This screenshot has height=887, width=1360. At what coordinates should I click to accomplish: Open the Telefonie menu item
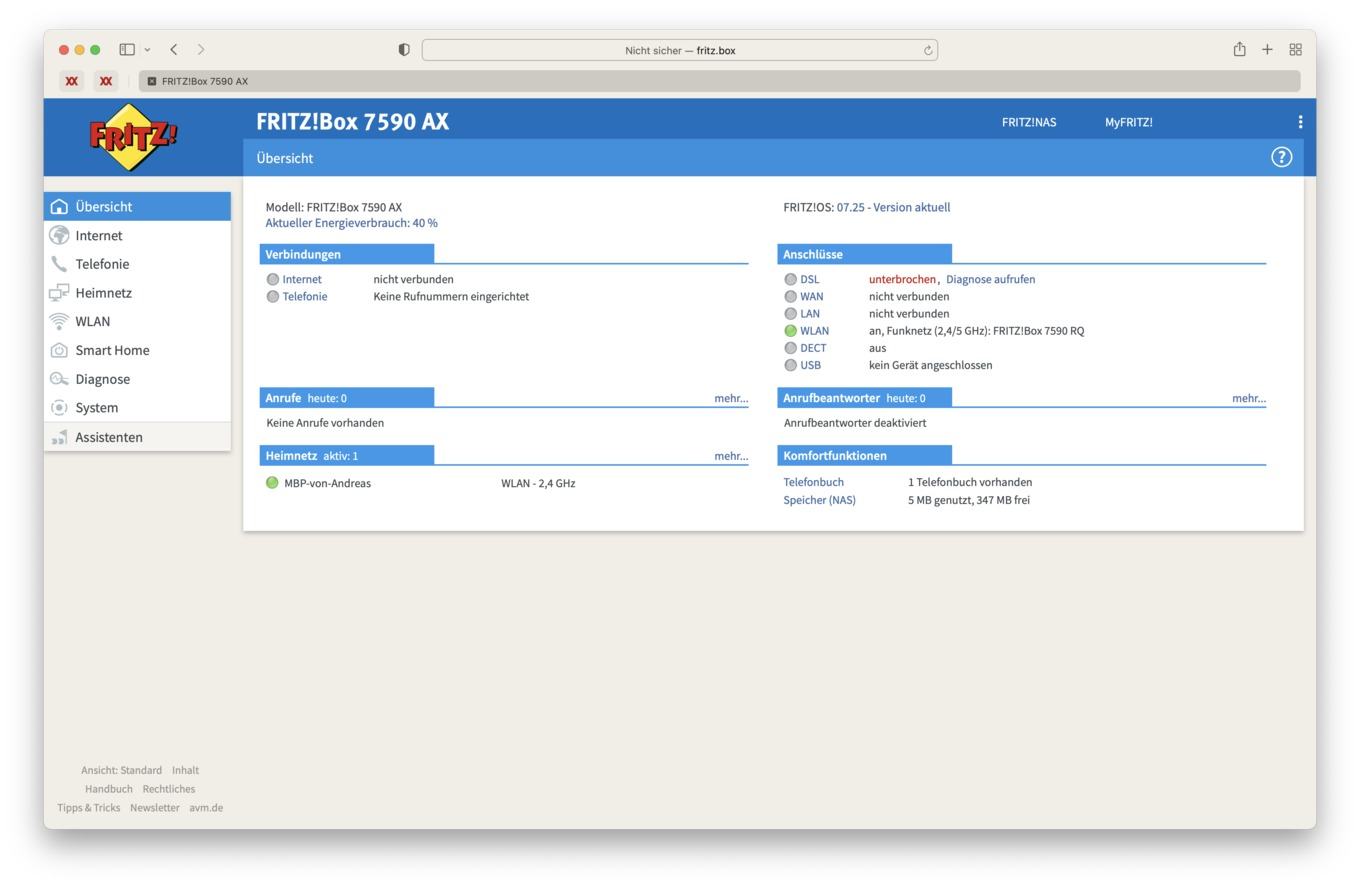(137, 264)
